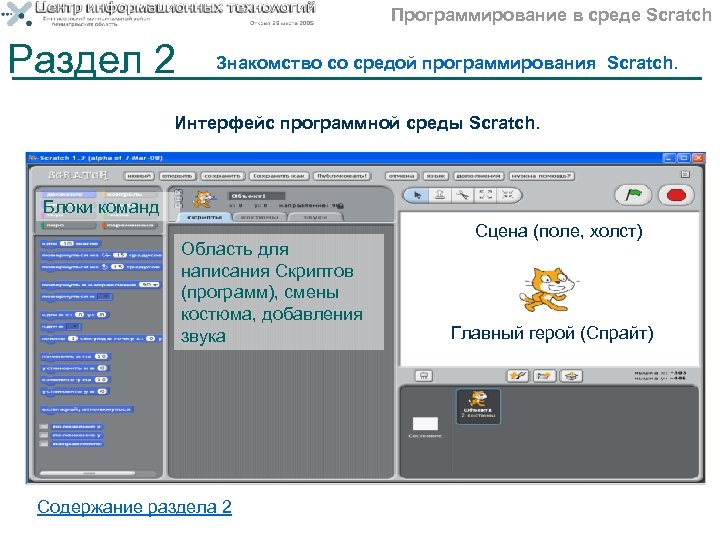720x540 pixels.
Task: Click degrees value in counterclockwise turn block
Action: pos(117,267)
